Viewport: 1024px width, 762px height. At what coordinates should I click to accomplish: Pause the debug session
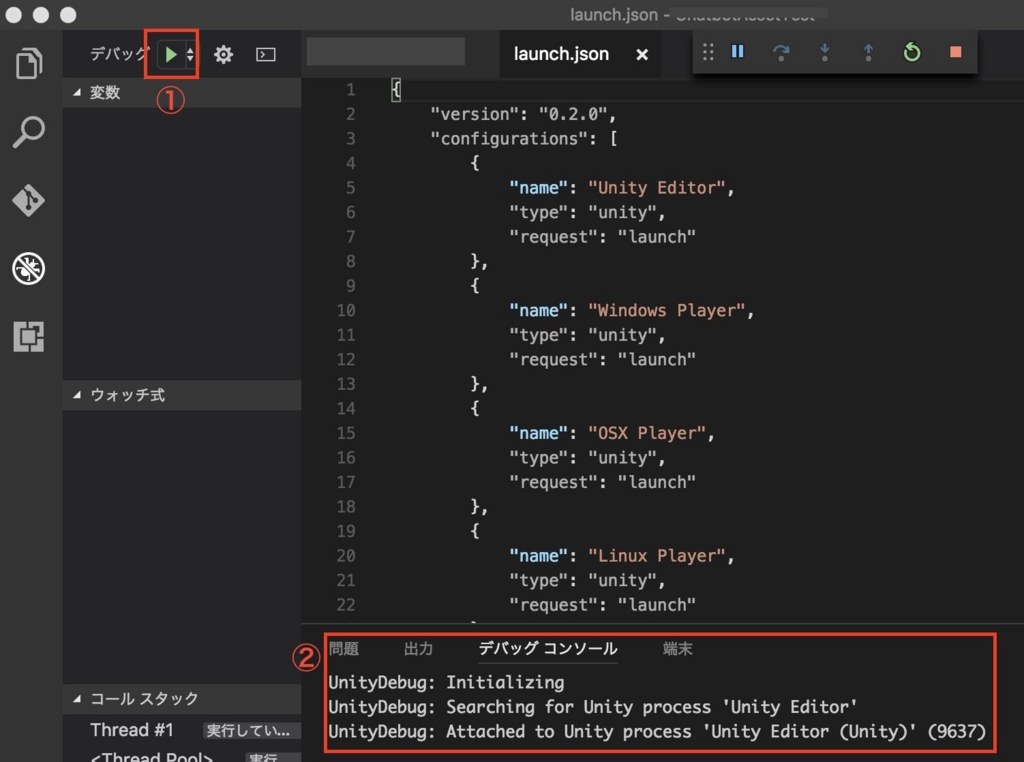point(737,52)
